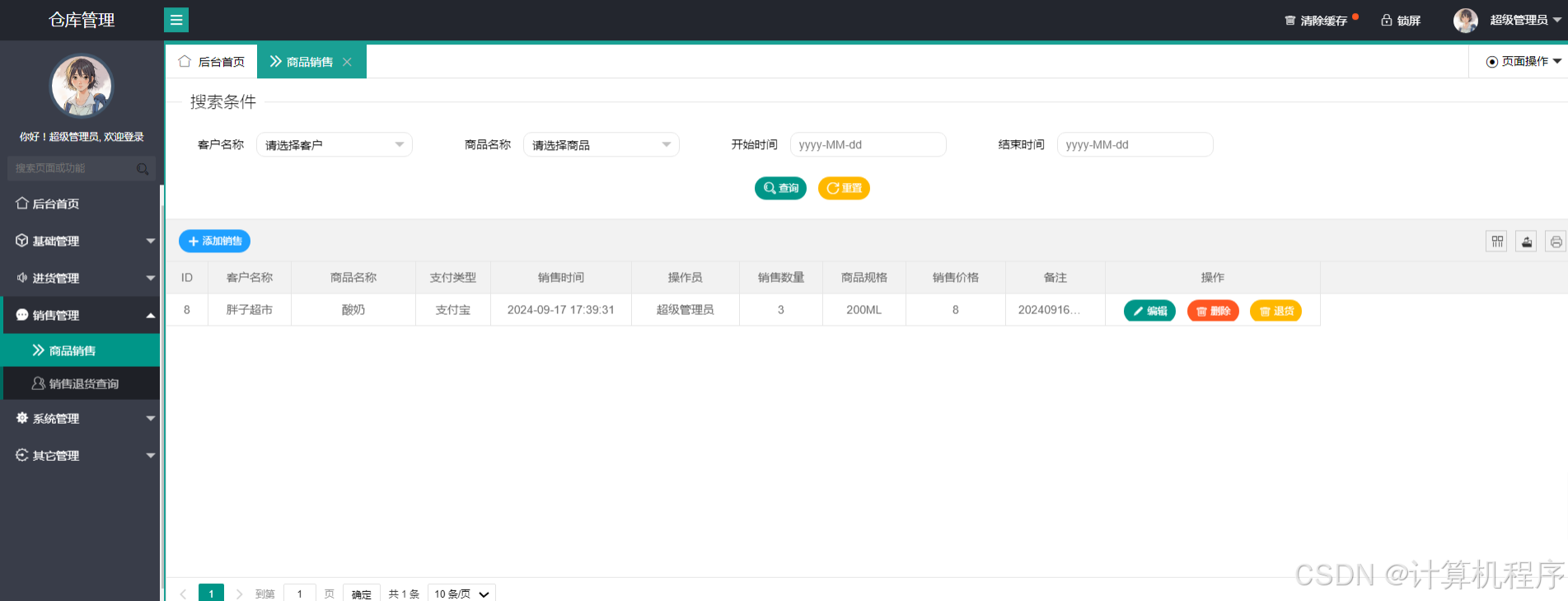Switch to the 后台首页 tab

pos(212,62)
